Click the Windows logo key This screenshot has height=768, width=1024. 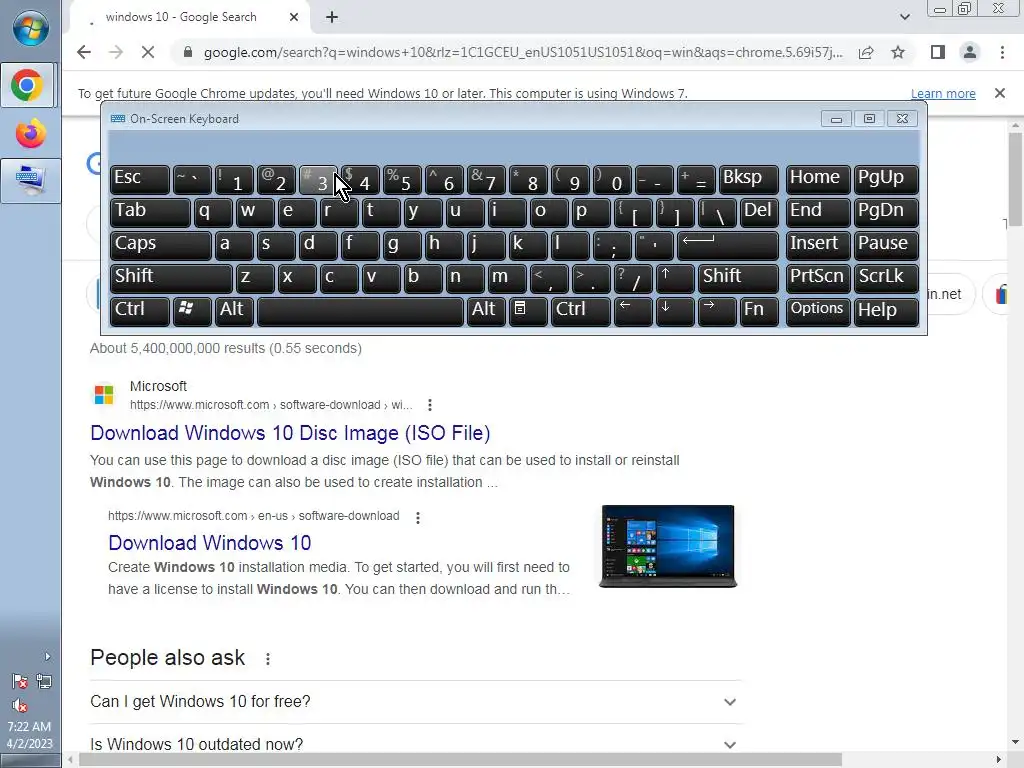click(x=192, y=312)
